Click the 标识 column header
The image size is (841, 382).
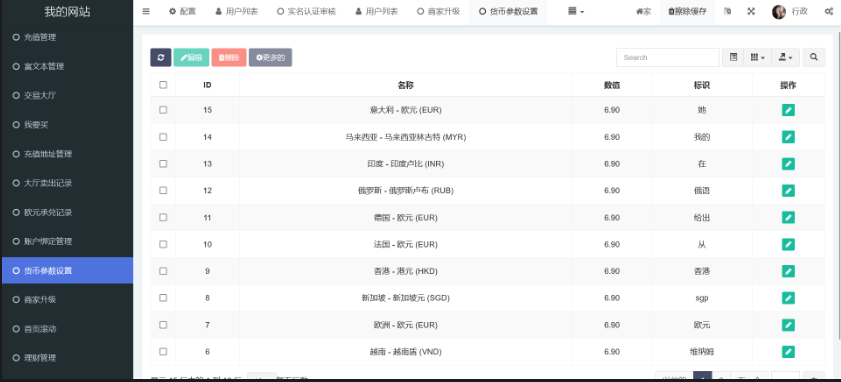702,85
